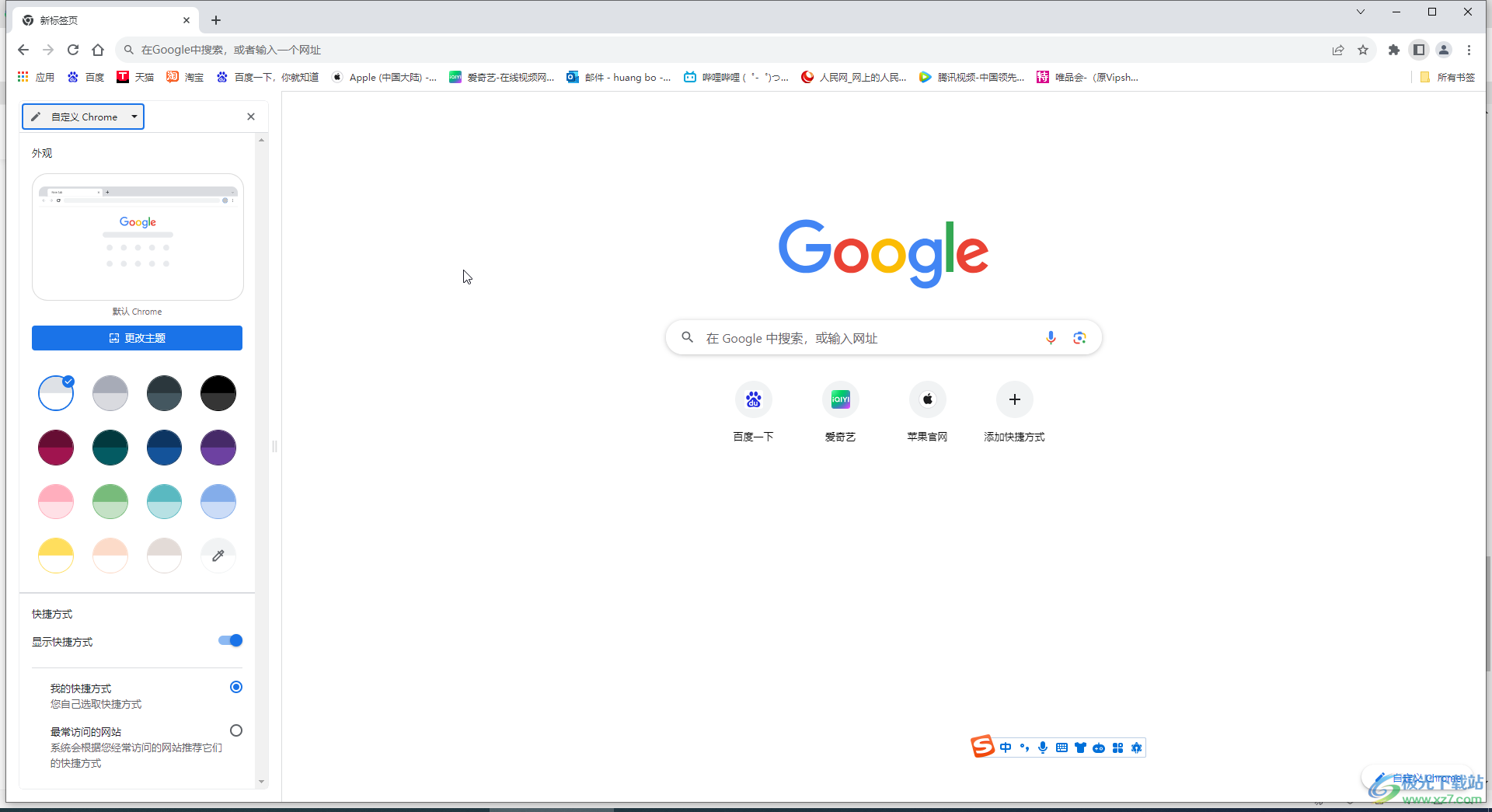Image resolution: width=1492 pixels, height=812 pixels.
Task: Click the 更改主题 button
Action: point(137,338)
